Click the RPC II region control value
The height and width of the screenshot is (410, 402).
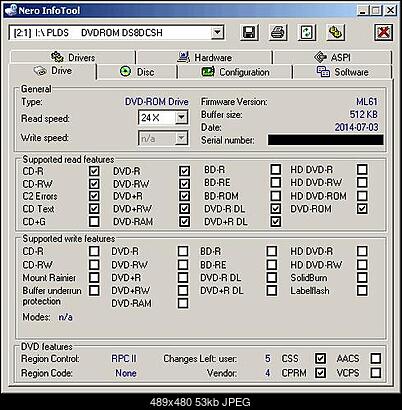(124, 359)
